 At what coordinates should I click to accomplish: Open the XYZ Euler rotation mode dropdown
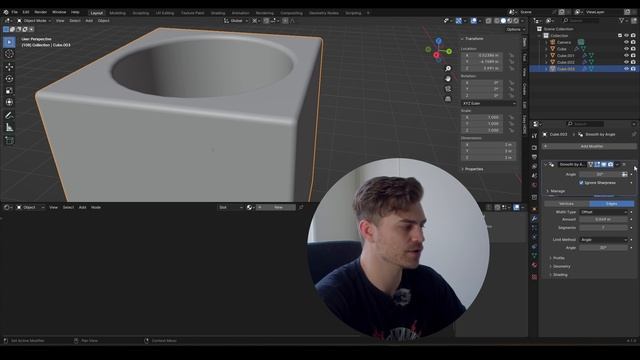pyautogui.click(x=489, y=103)
